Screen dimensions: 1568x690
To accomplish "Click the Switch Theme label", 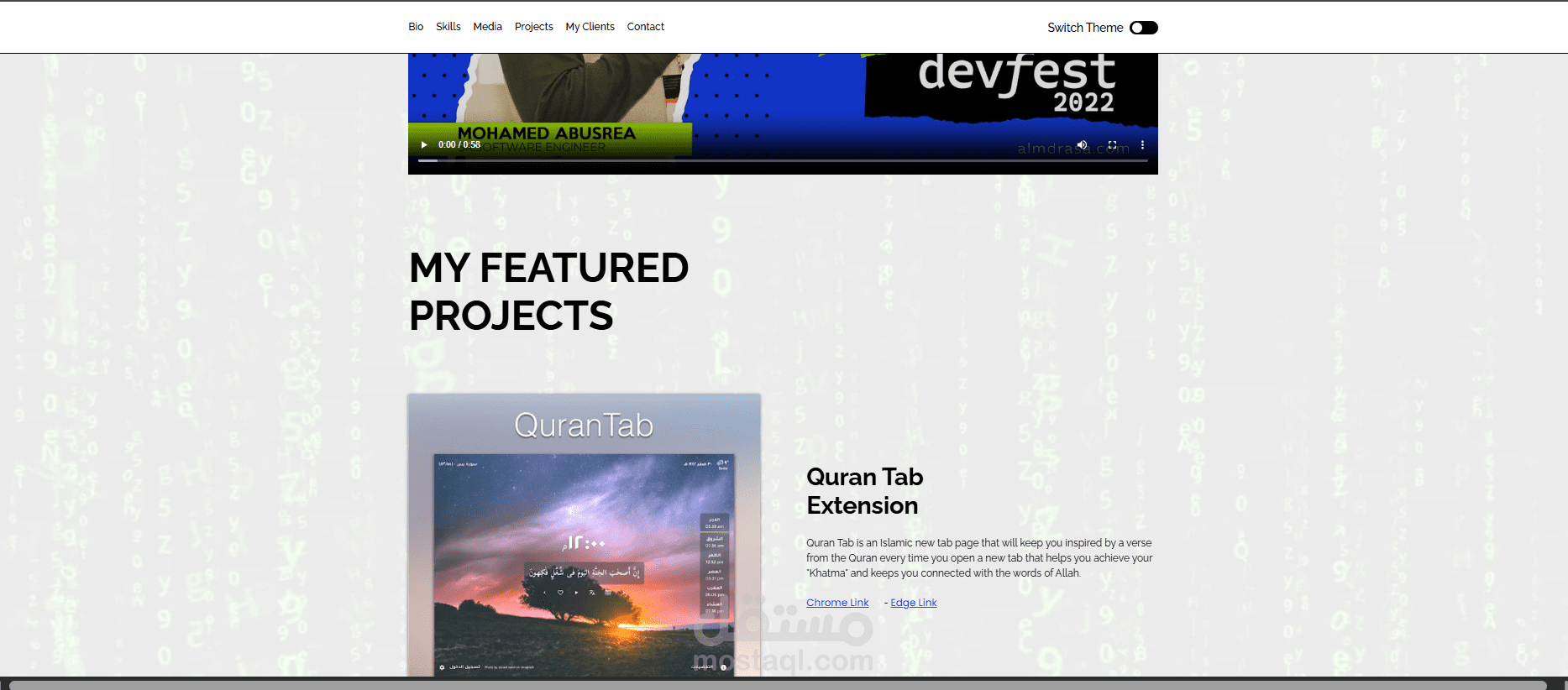I will pyautogui.click(x=1085, y=28).
